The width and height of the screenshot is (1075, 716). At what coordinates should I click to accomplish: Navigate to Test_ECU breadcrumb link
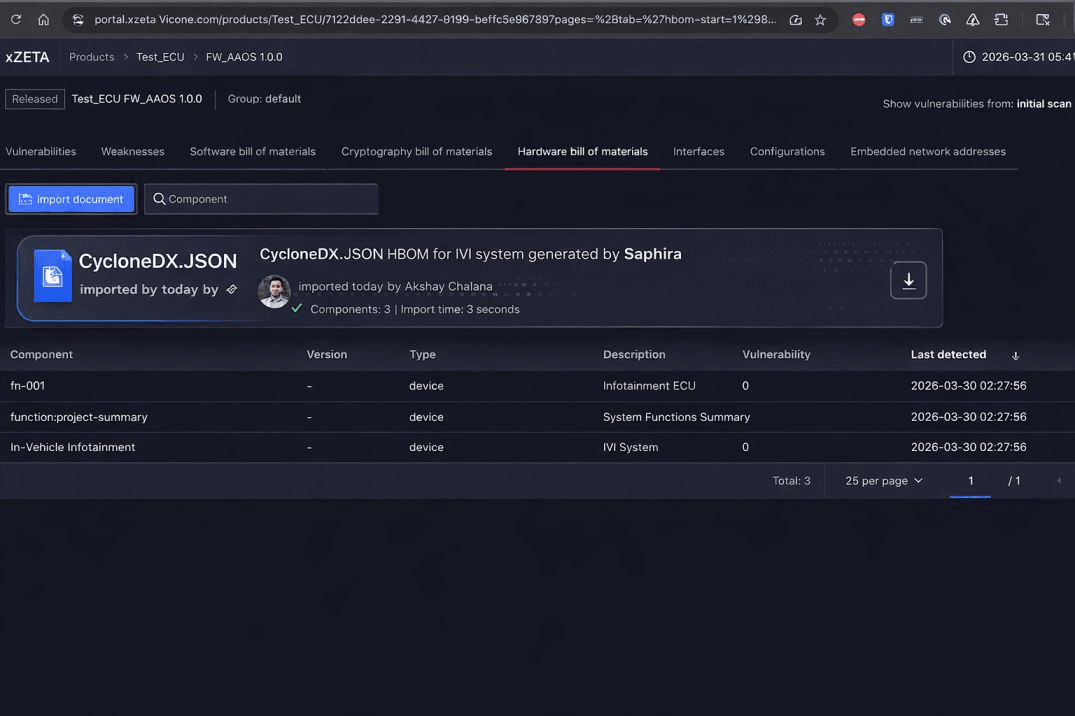pos(160,57)
